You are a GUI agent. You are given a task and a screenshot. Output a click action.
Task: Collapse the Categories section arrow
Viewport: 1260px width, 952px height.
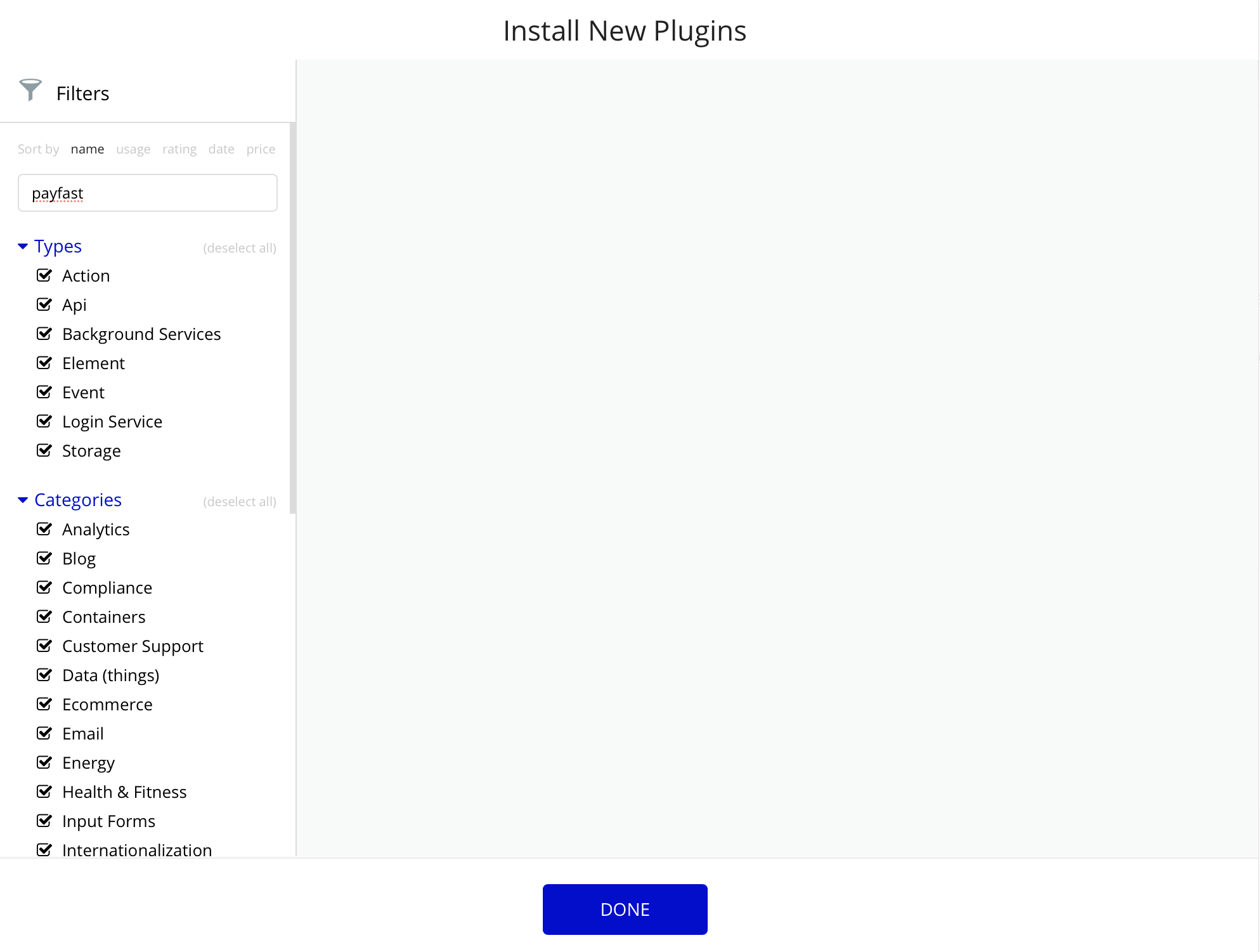[23, 500]
